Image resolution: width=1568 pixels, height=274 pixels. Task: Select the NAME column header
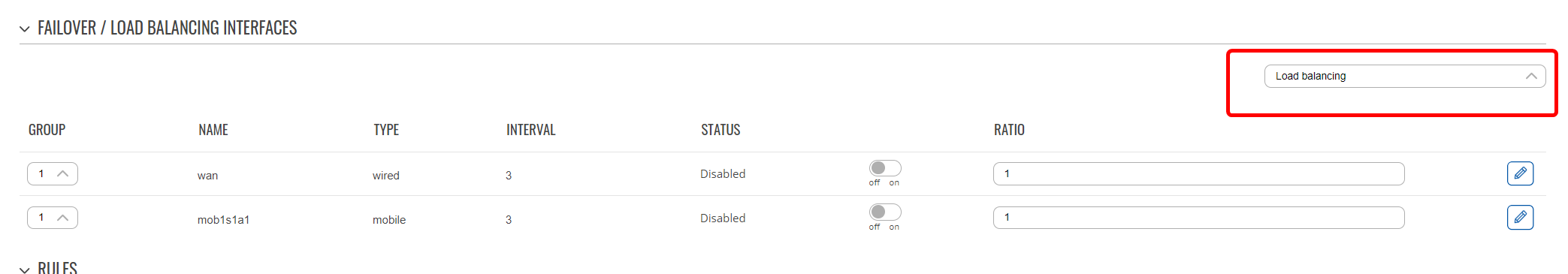213,130
